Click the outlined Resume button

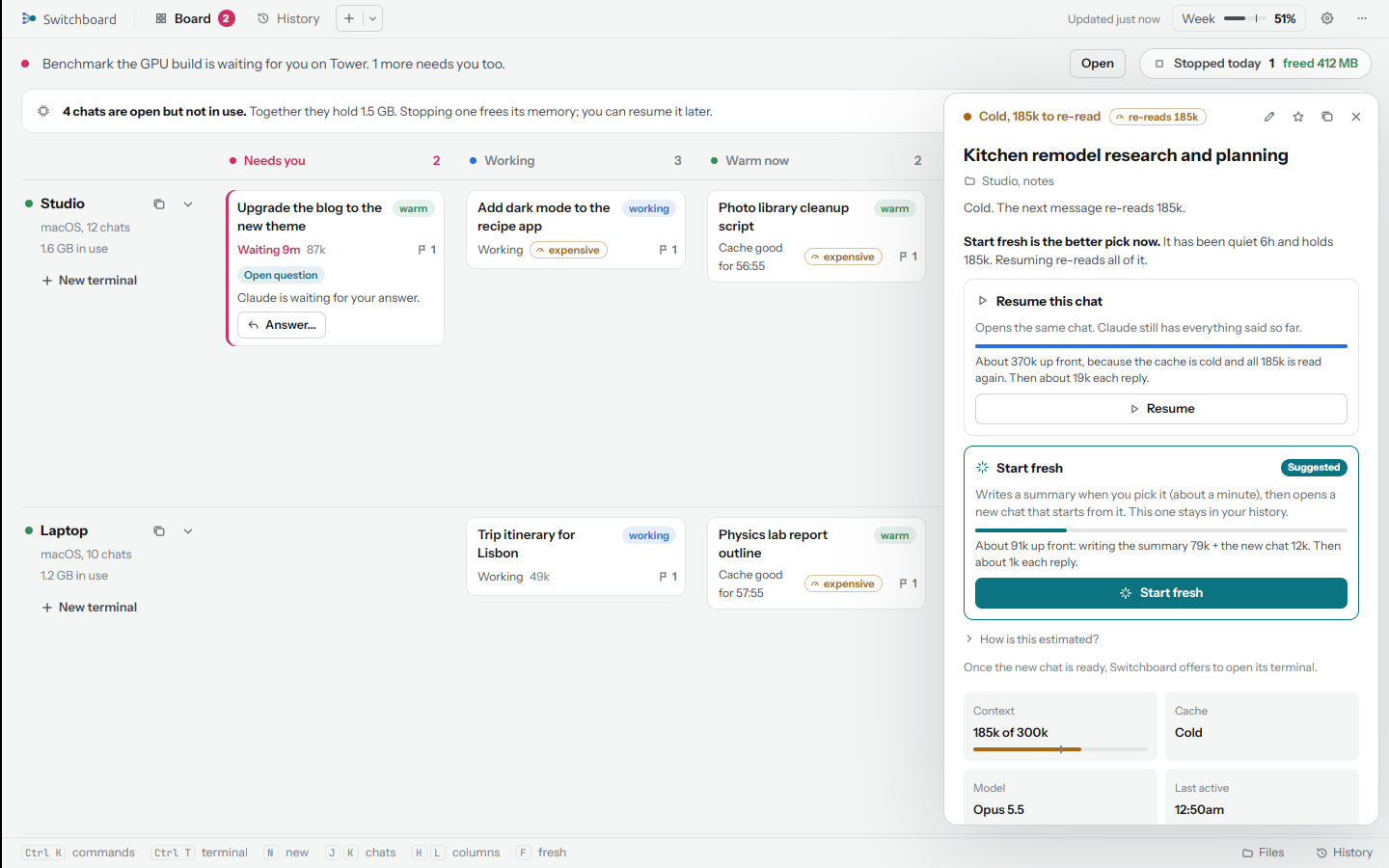click(x=1161, y=409)
